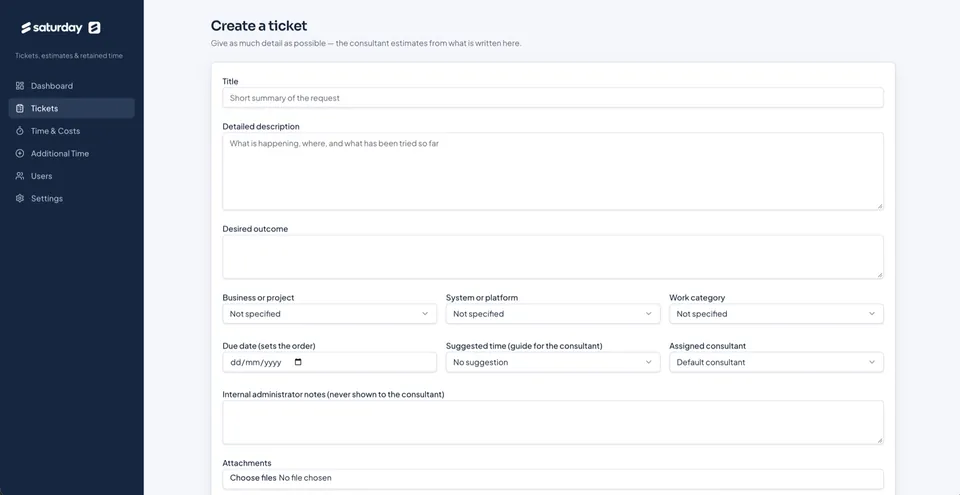
Task: Click the Settings gear icon
Action: pyautogui.click(x=20, y=198)
